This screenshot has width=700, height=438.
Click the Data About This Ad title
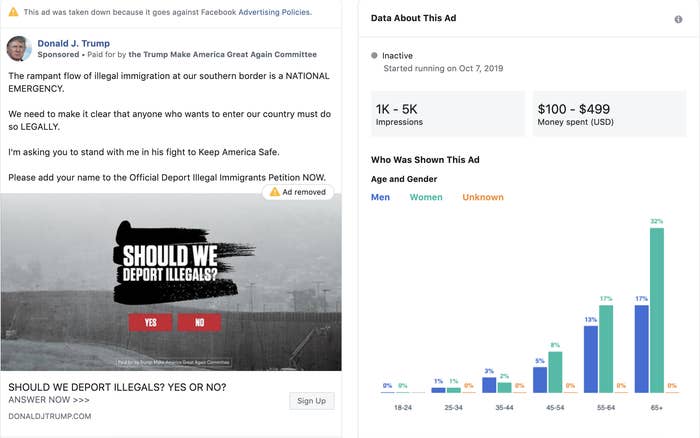coord(413,18)
